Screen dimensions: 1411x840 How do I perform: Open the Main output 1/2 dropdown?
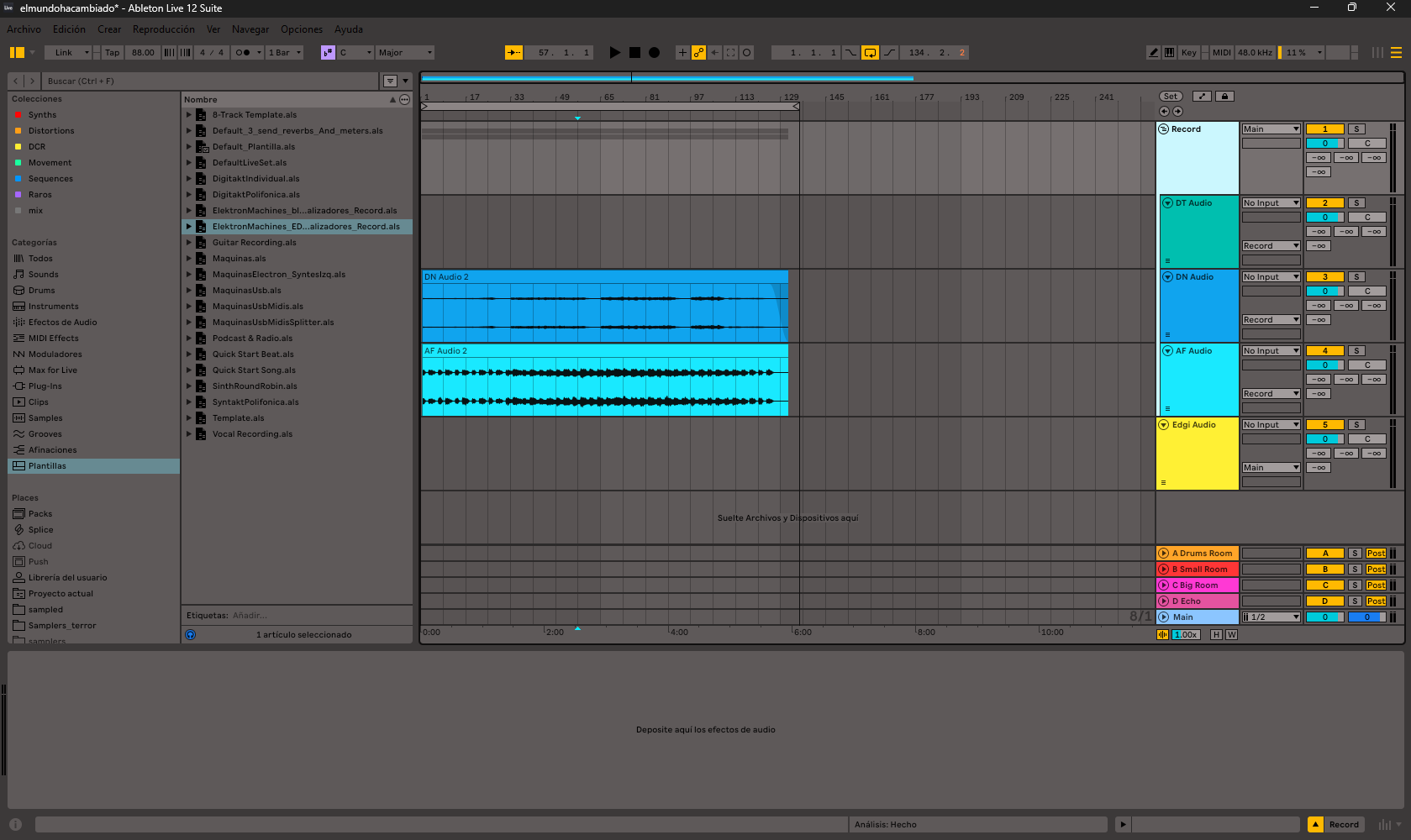[1271, 617]
